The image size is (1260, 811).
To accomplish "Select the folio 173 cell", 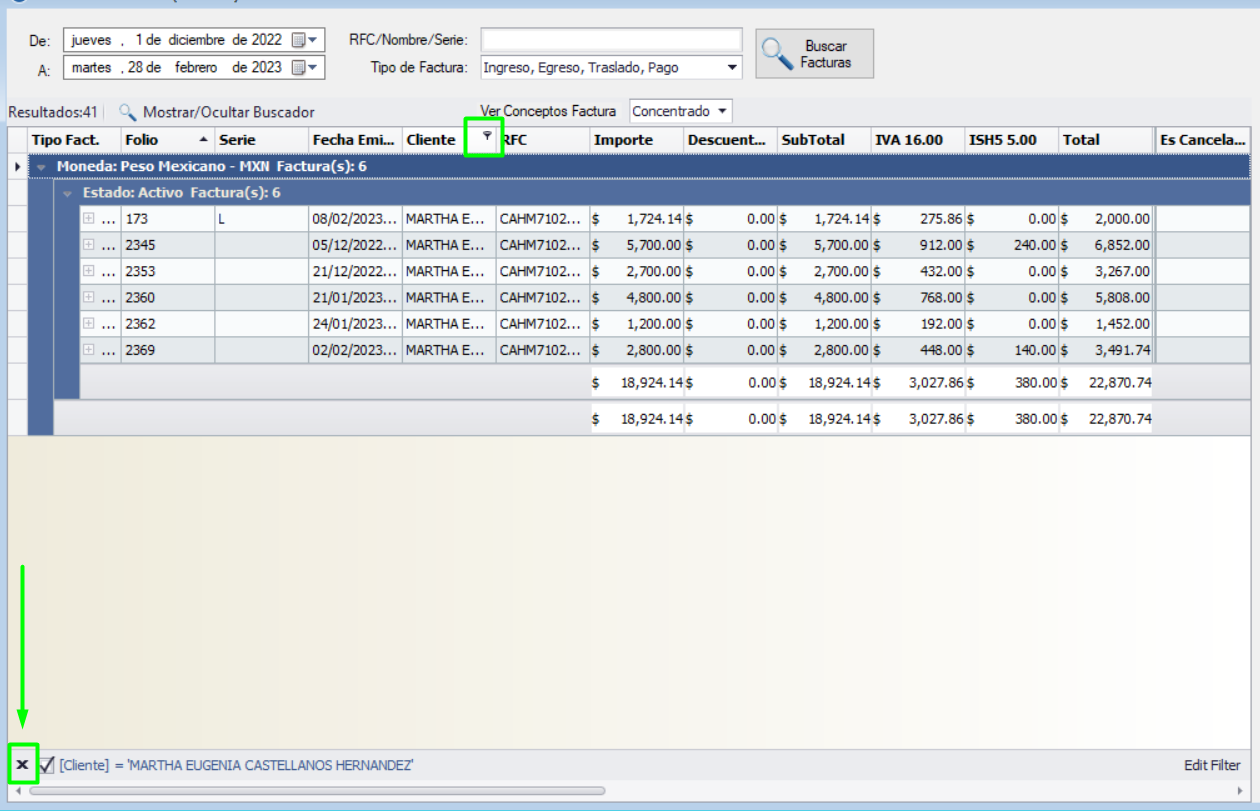I will pos(168,218).
